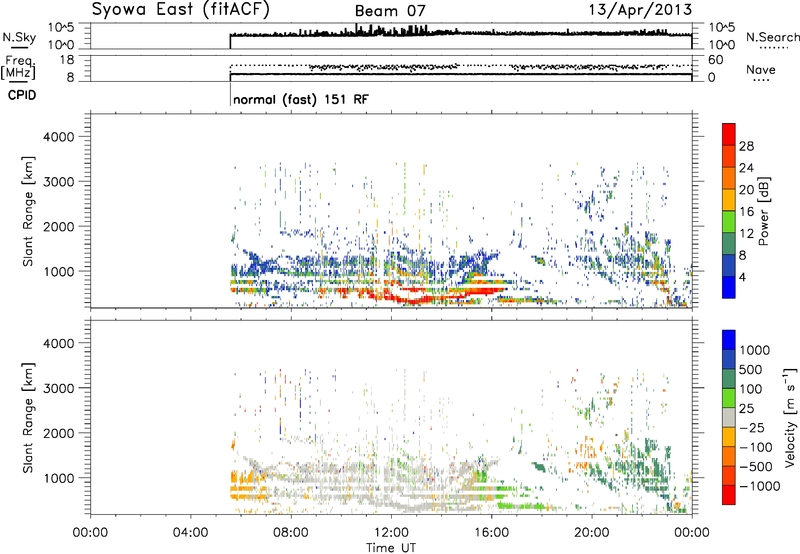Click the 'Velocity [m s-1]' colorbar title
Viewport: 800px width, 554px height.
pos(790,417)
